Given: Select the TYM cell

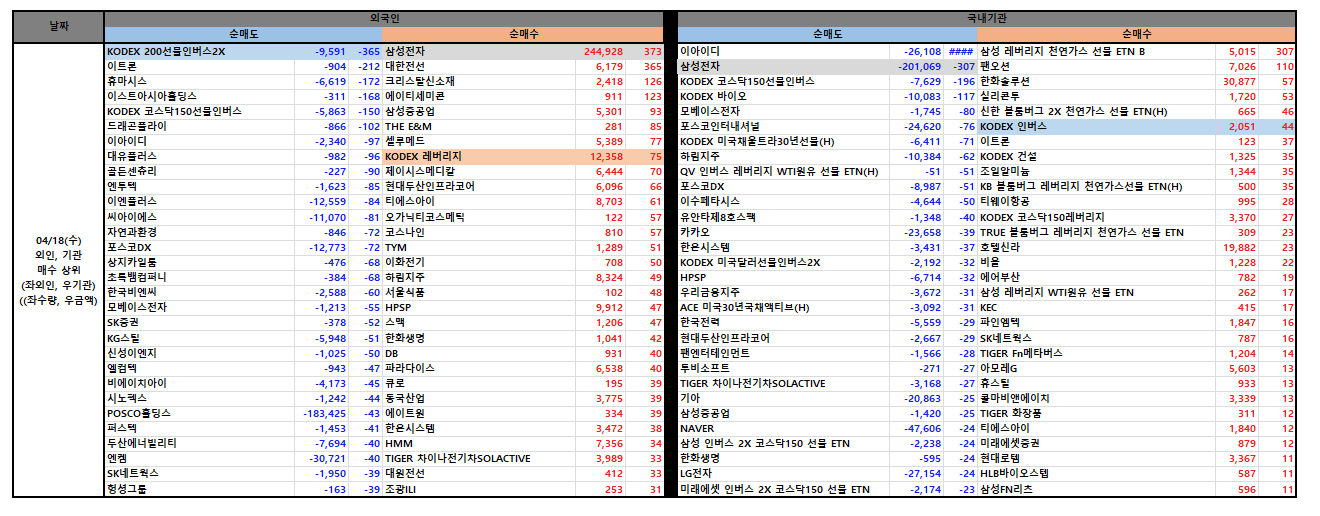Looking at the screenshot, I should (x=479, y=247).
